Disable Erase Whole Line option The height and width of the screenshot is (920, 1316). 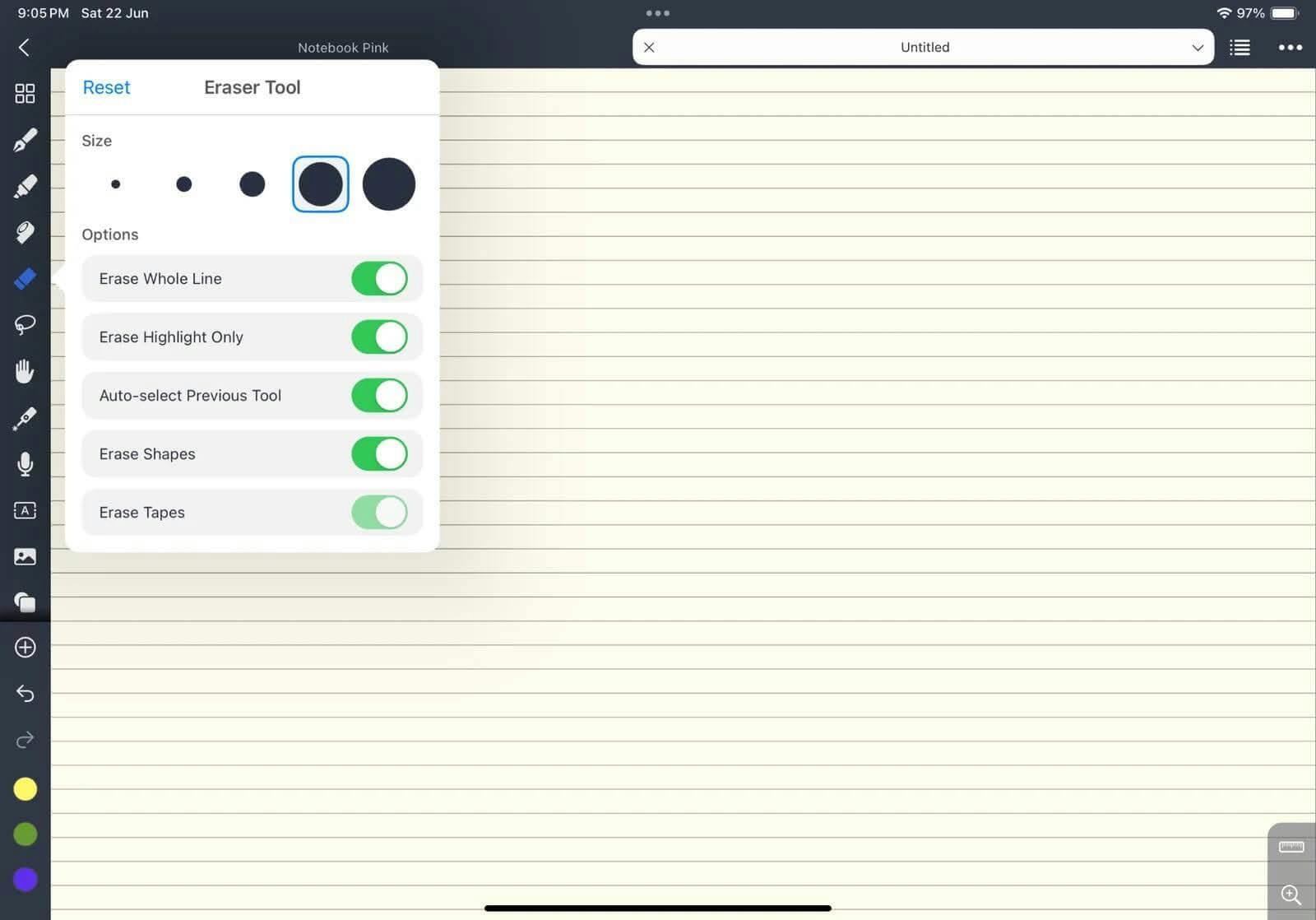click(379, 278)
